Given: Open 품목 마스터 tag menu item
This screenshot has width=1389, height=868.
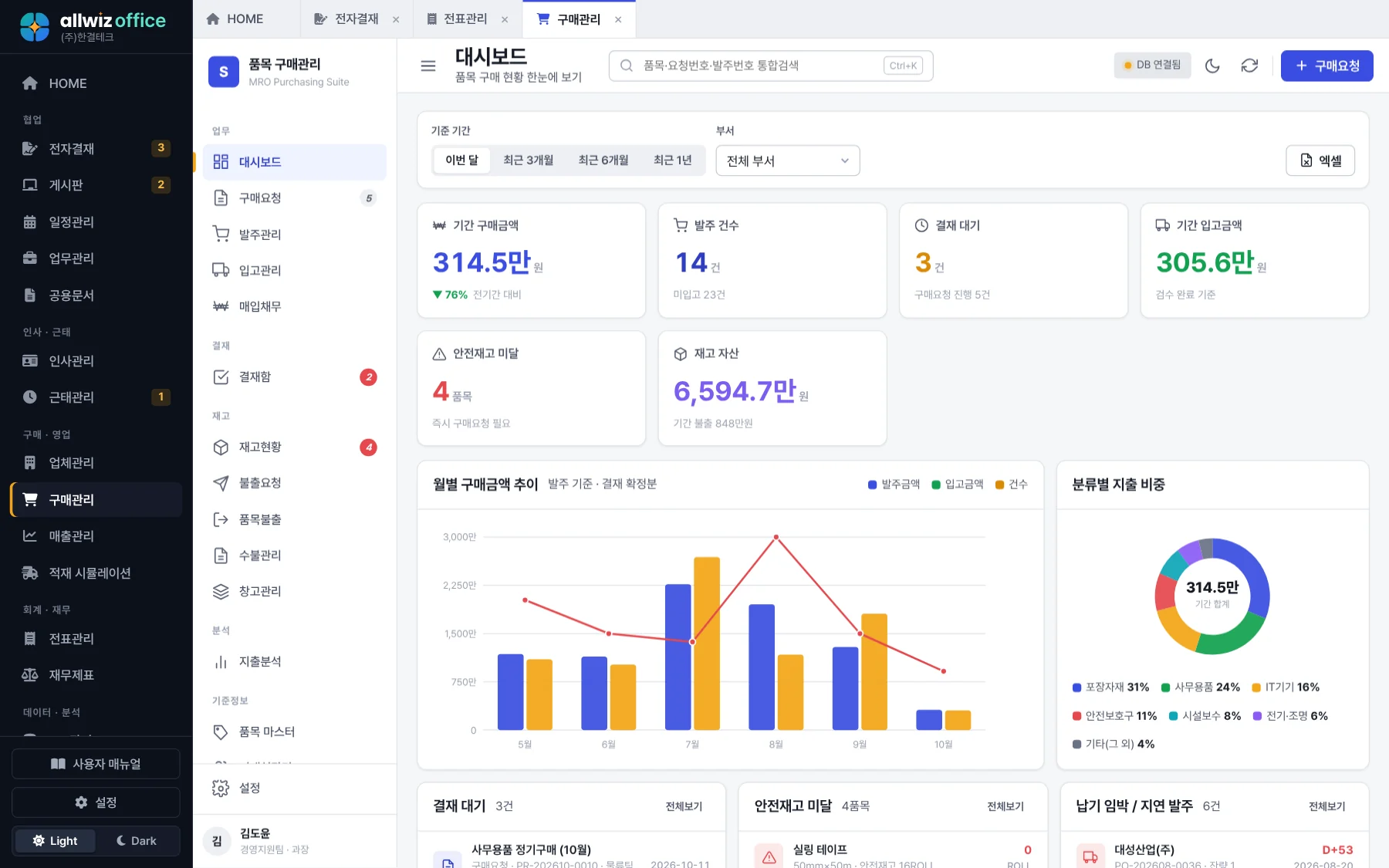Looking at the screenshot, I should click(x=294, y=731).
